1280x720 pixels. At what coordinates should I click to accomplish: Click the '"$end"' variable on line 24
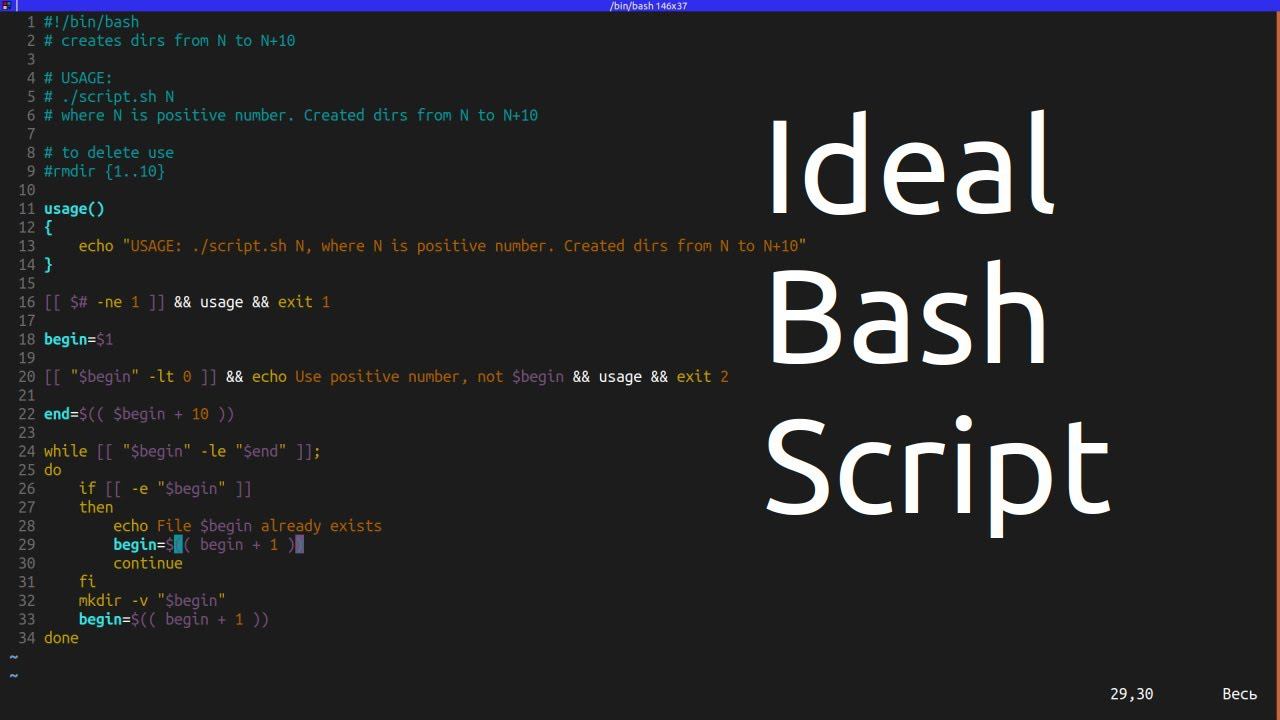[260, 452]
